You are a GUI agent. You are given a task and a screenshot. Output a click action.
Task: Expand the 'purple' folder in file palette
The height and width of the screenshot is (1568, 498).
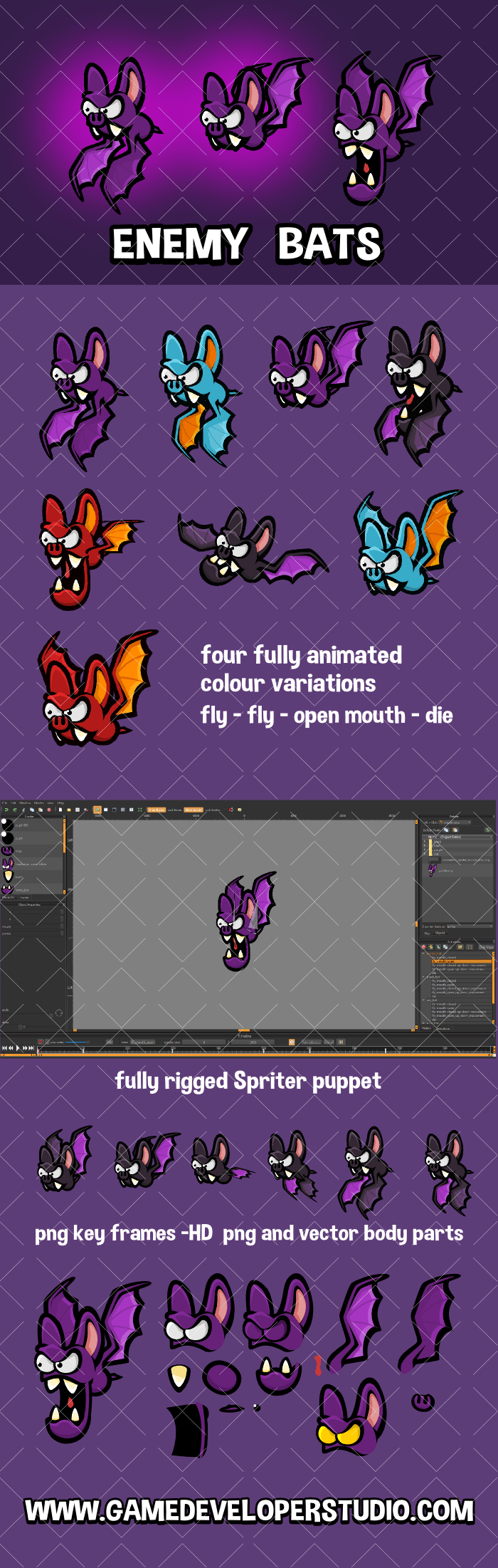425,850
